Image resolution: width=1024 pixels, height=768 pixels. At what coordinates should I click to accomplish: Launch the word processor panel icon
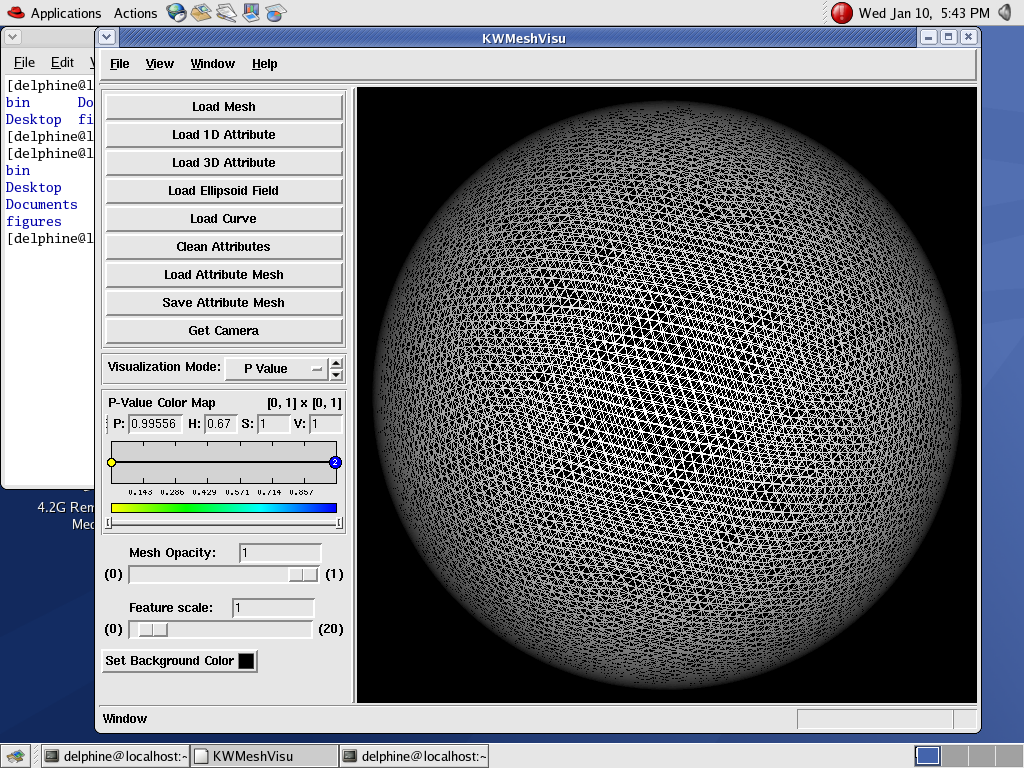tap(227, 13)
